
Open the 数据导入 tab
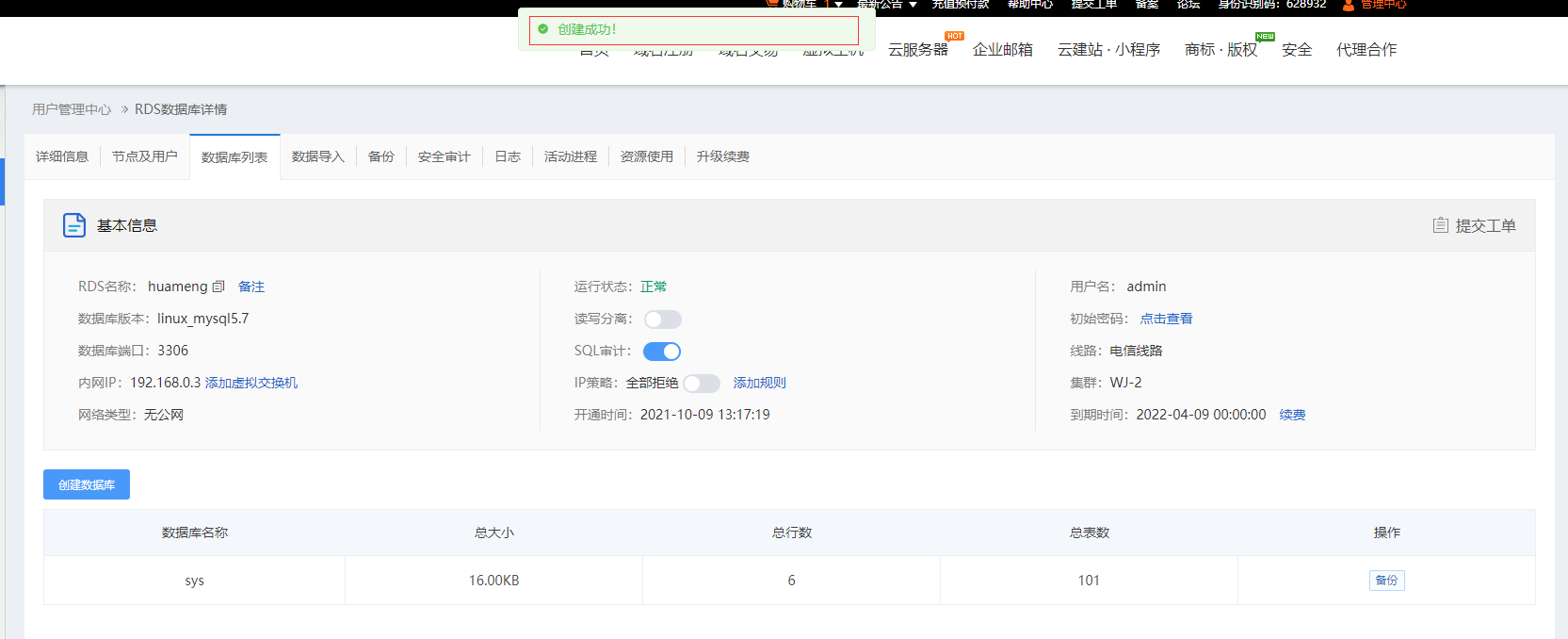[318, 156]
